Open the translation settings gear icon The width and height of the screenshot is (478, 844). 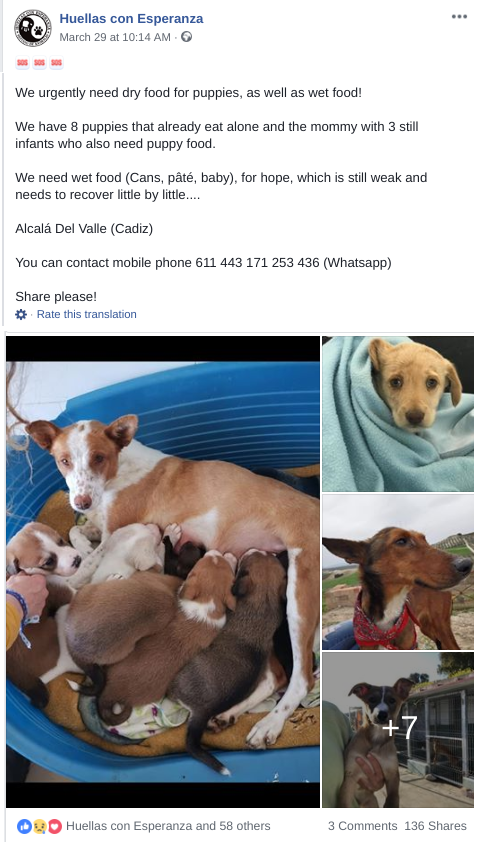pos(21,314)
